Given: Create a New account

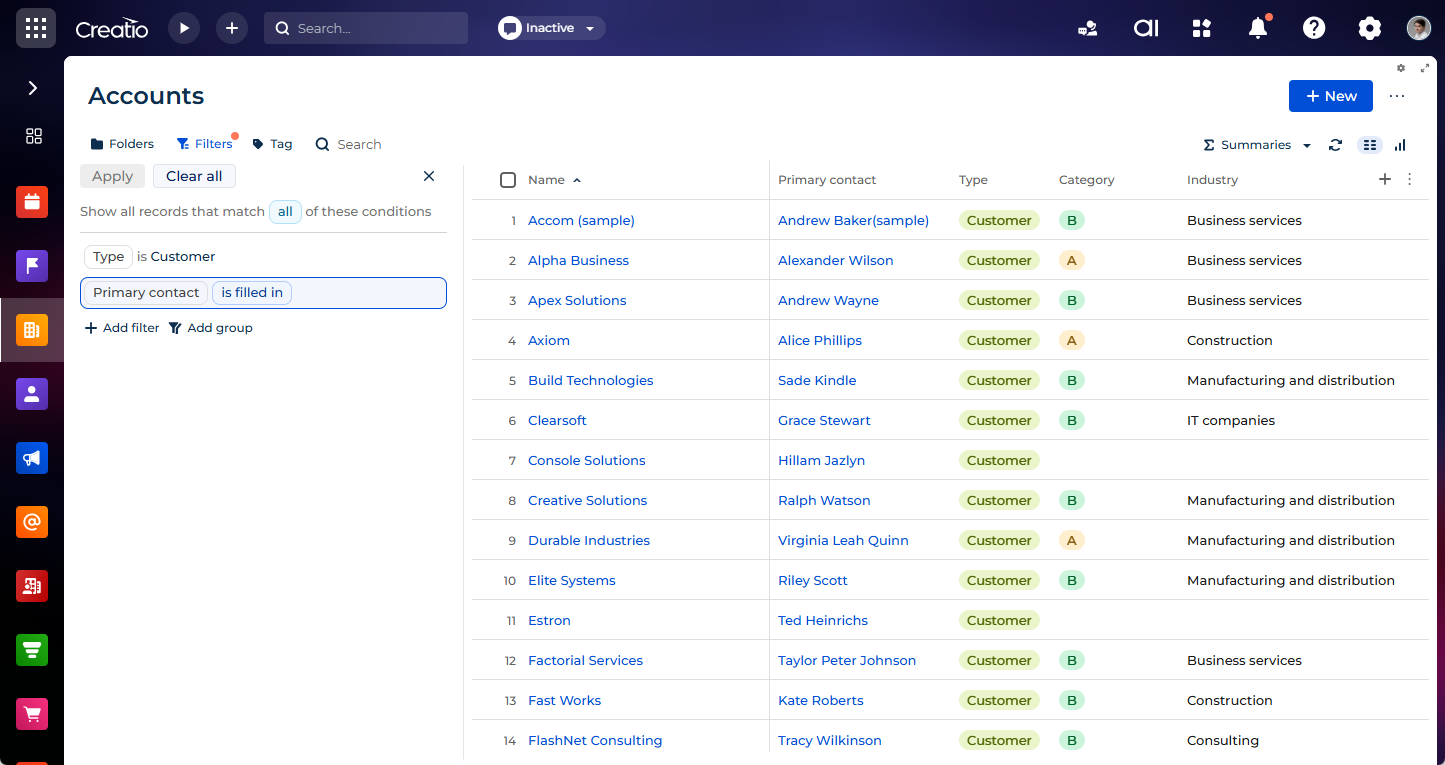Looking at the screenshot, I should (x=1331, y=96).
